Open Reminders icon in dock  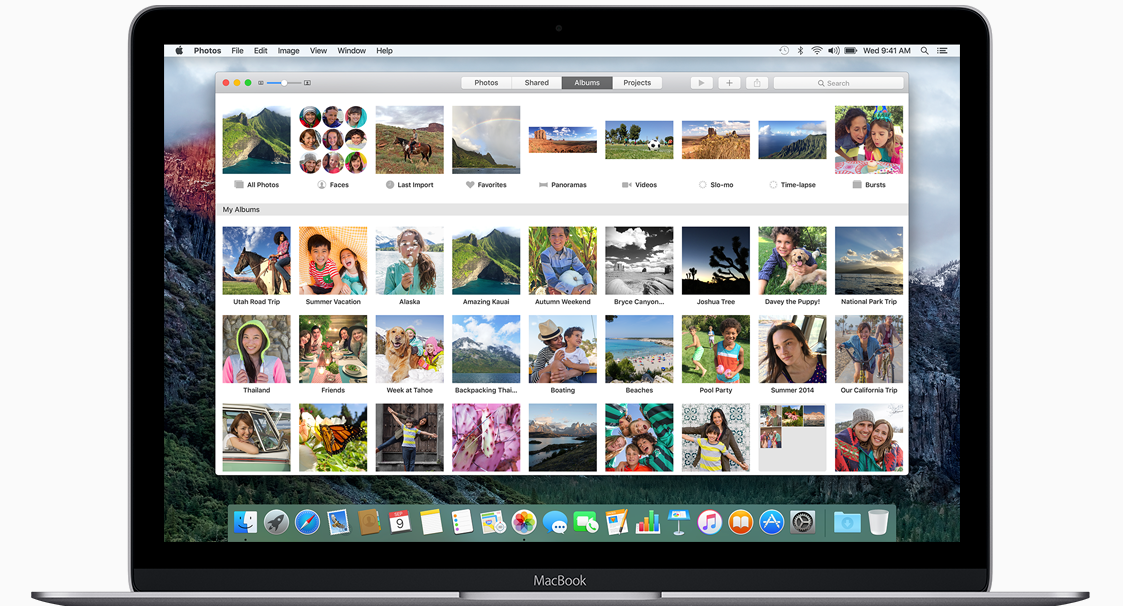(462, 522)
